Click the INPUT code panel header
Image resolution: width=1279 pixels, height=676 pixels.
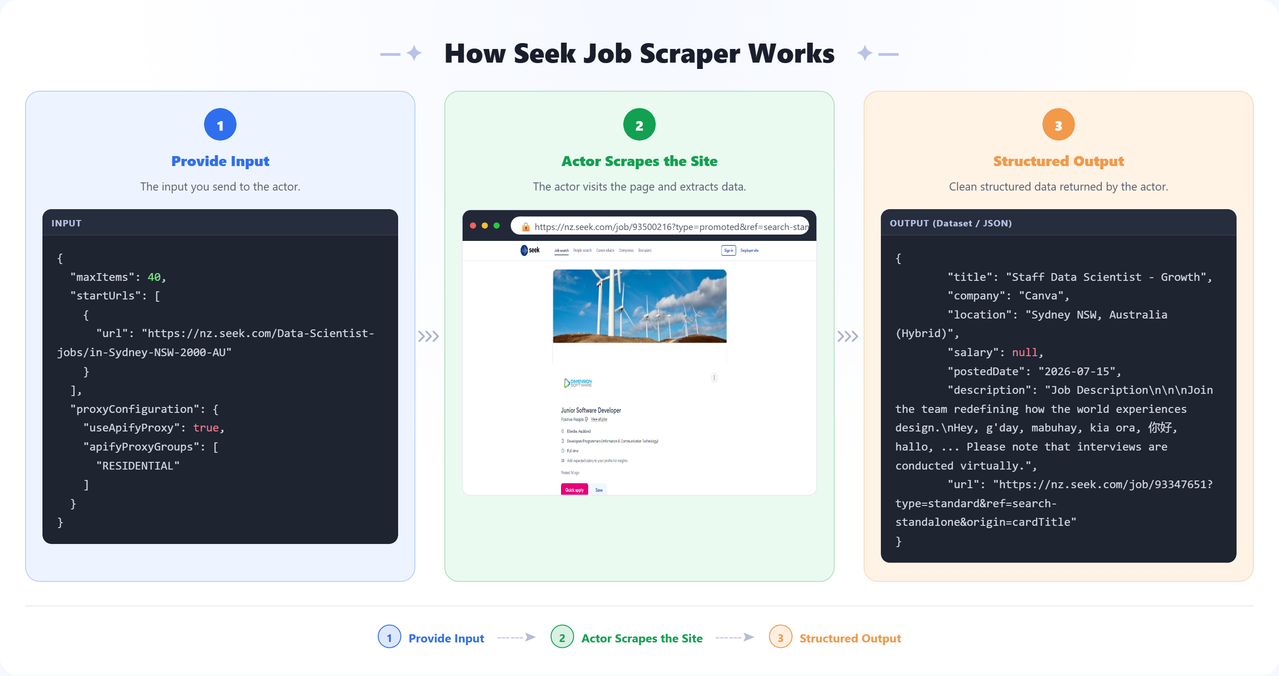click(x=220, y=223)
